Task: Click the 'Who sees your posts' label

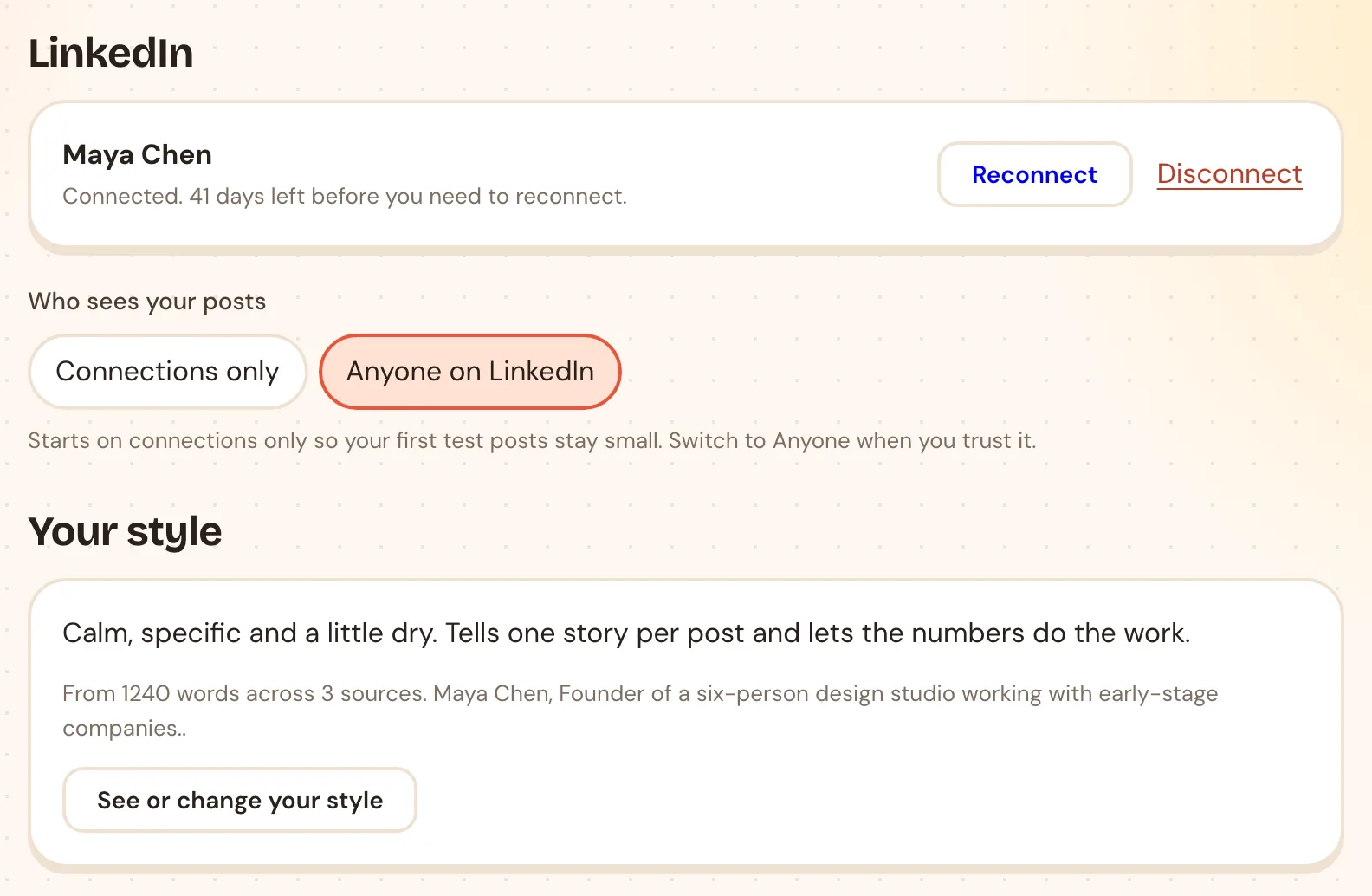Action: pyautogui.click(x=147, y=302)
